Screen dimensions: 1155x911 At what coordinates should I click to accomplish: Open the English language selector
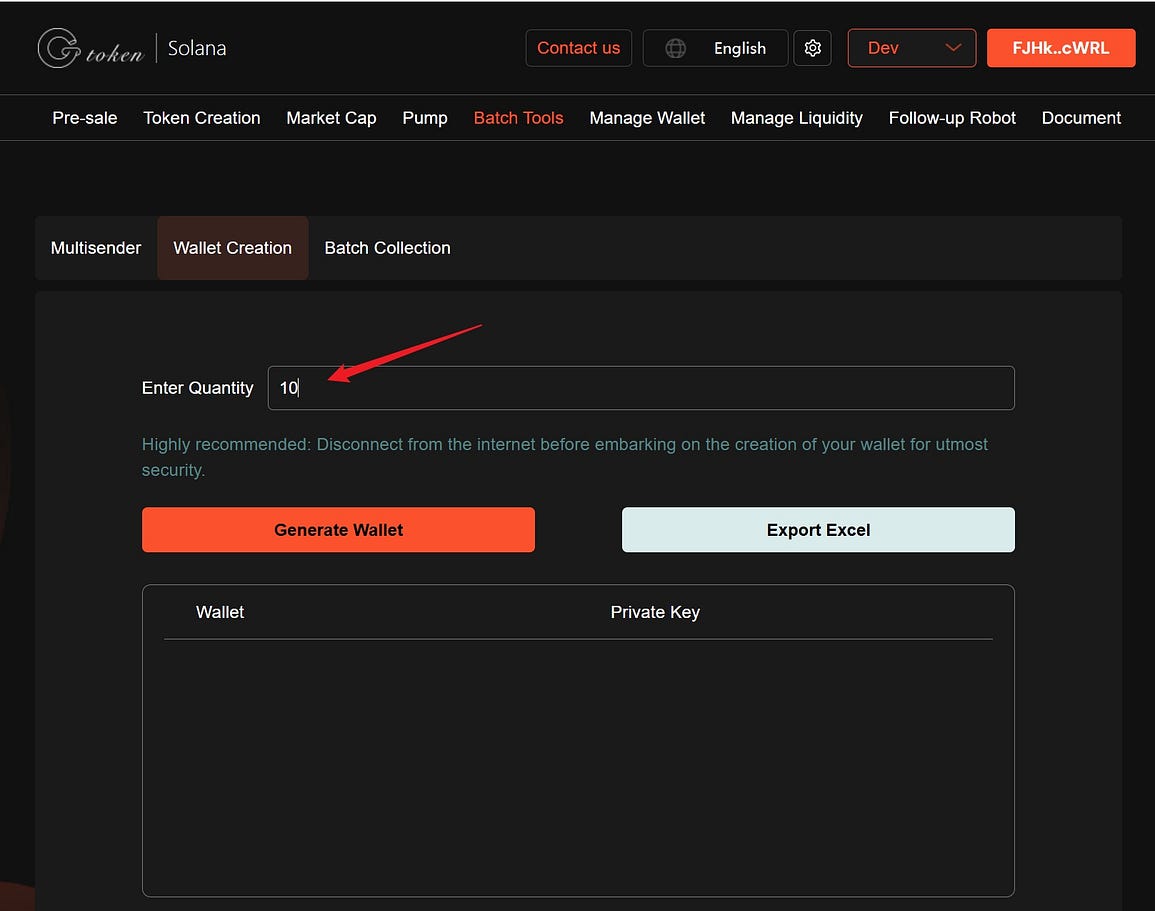[739, 48]
